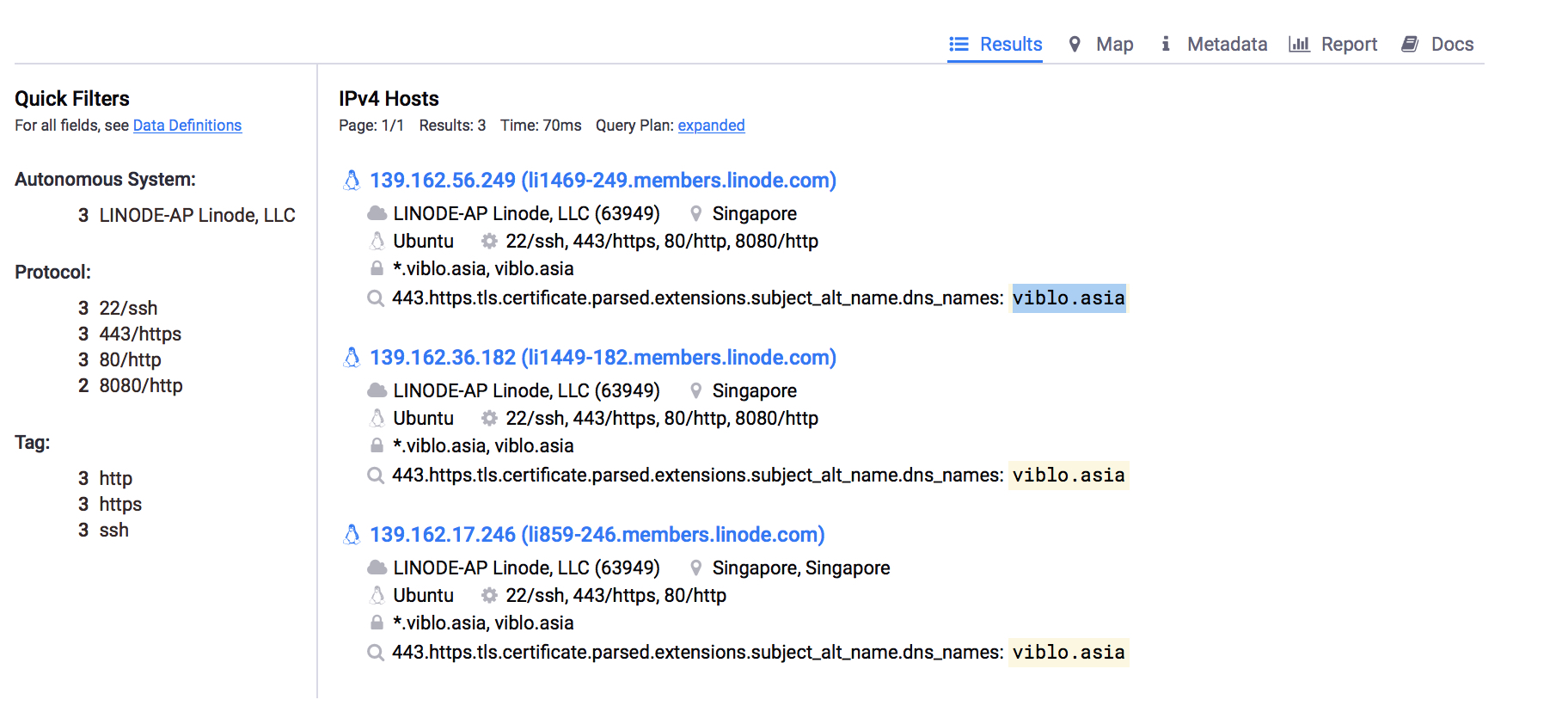Image resolution: width=1568 pixels, height=712 pixels.
Task: Click Ubuntu OS icon for host 139.162.36.182
Action: [377, 418]
